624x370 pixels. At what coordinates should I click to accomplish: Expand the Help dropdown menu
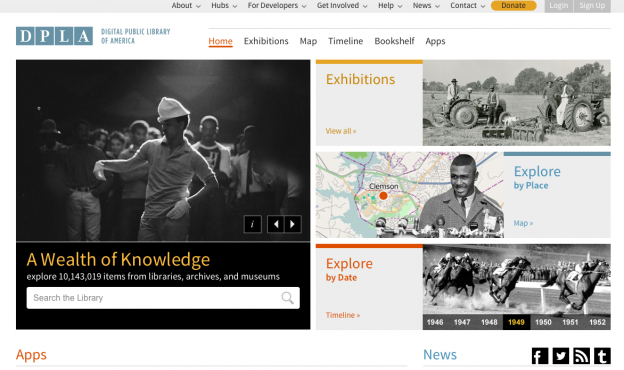[x=390, y=6]
